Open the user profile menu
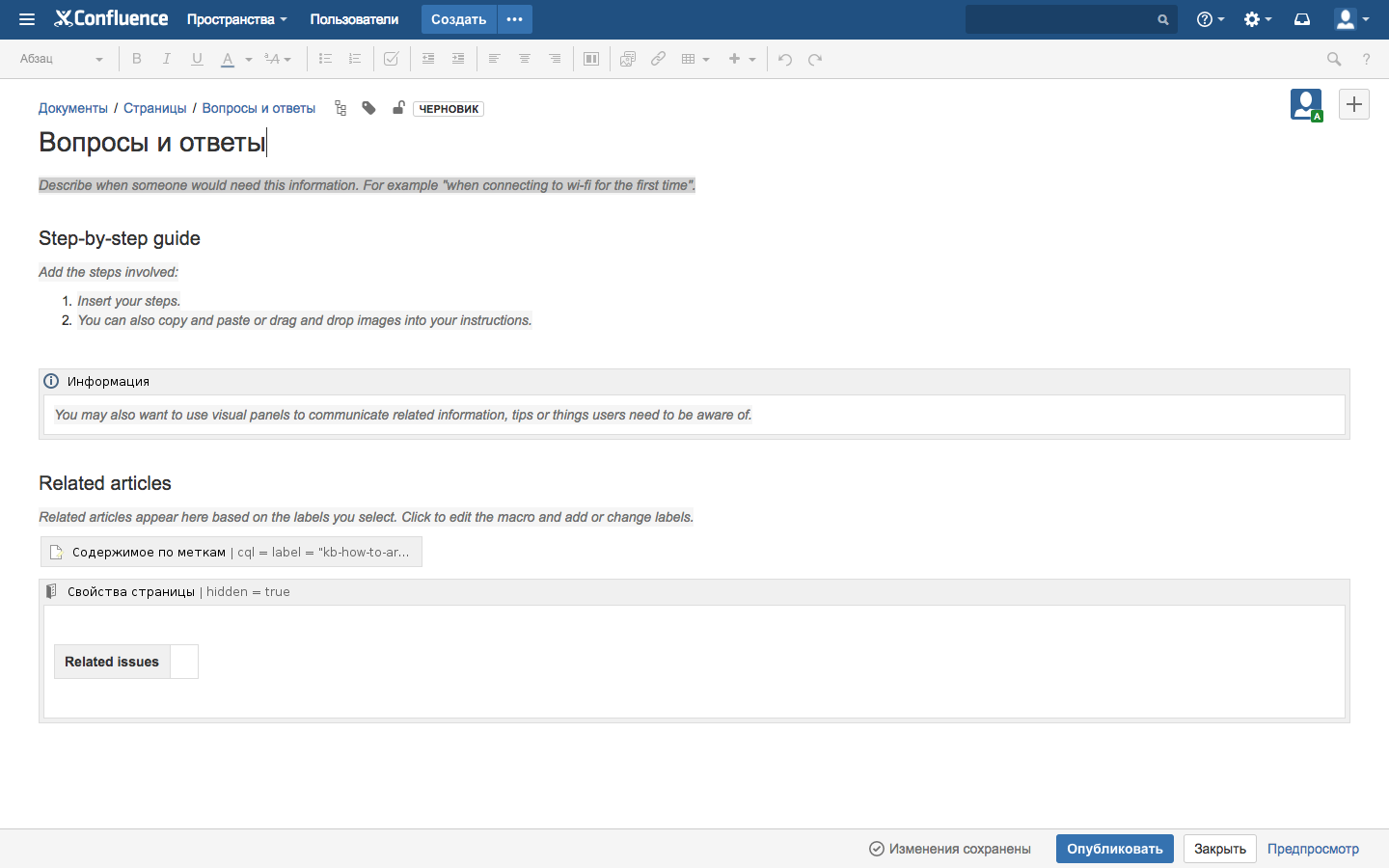The image size is (1389, 868). point(1351,19)
